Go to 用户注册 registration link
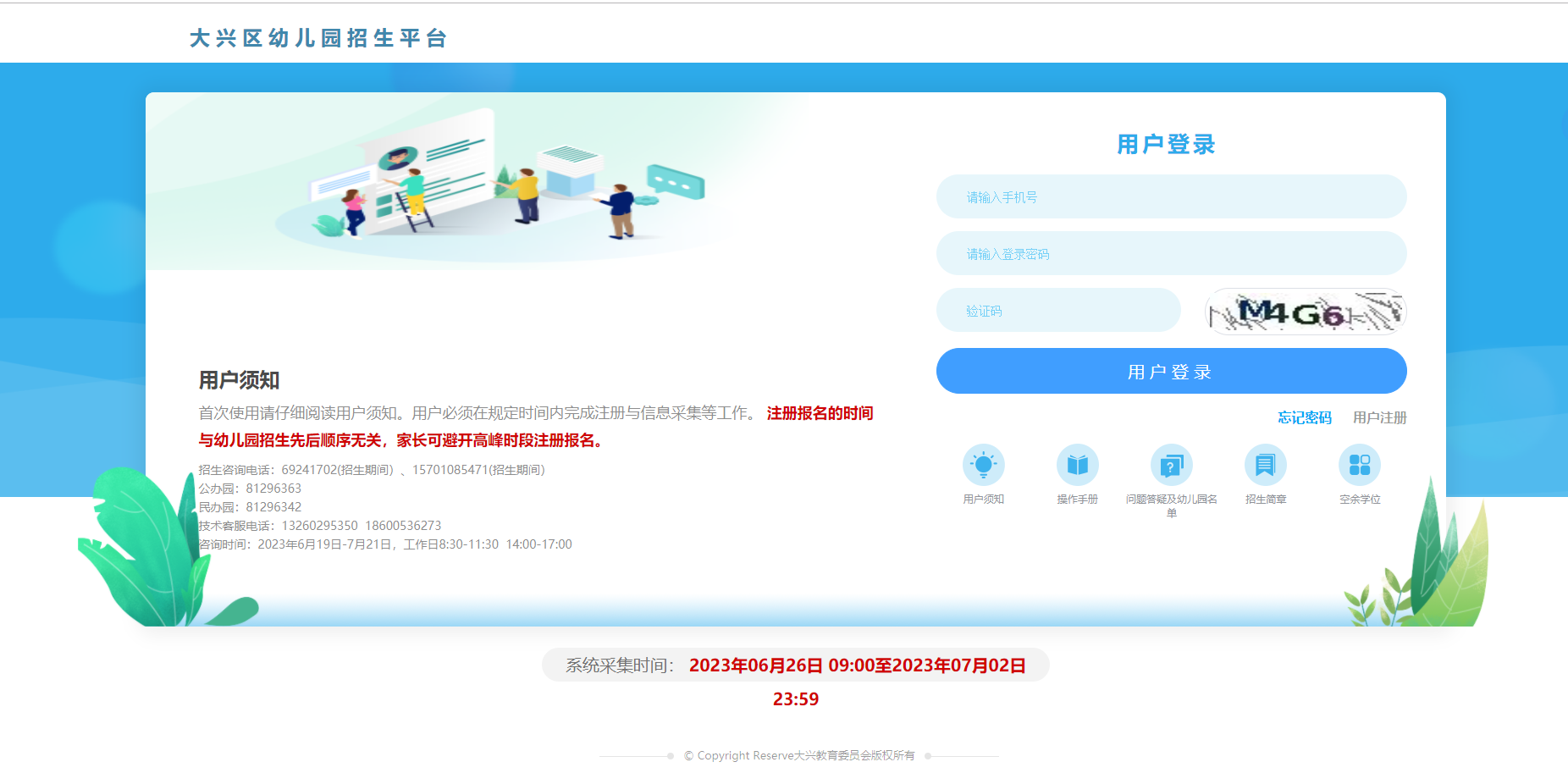Viewport: 1568px width, 773px height. tap(1379, 417)
